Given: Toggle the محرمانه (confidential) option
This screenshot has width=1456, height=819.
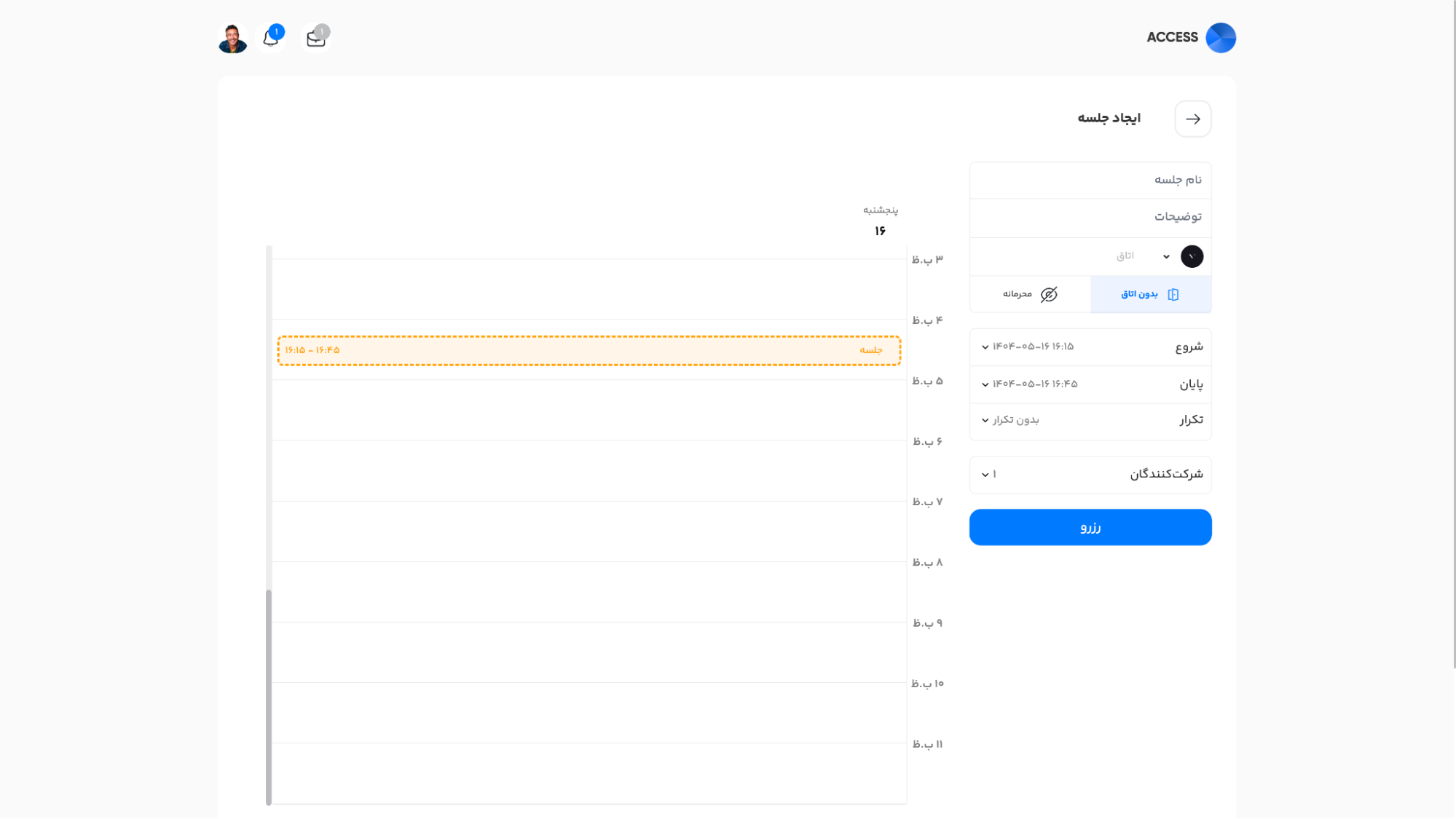Looking at the screenshot, I should (x=1018, y=294).
